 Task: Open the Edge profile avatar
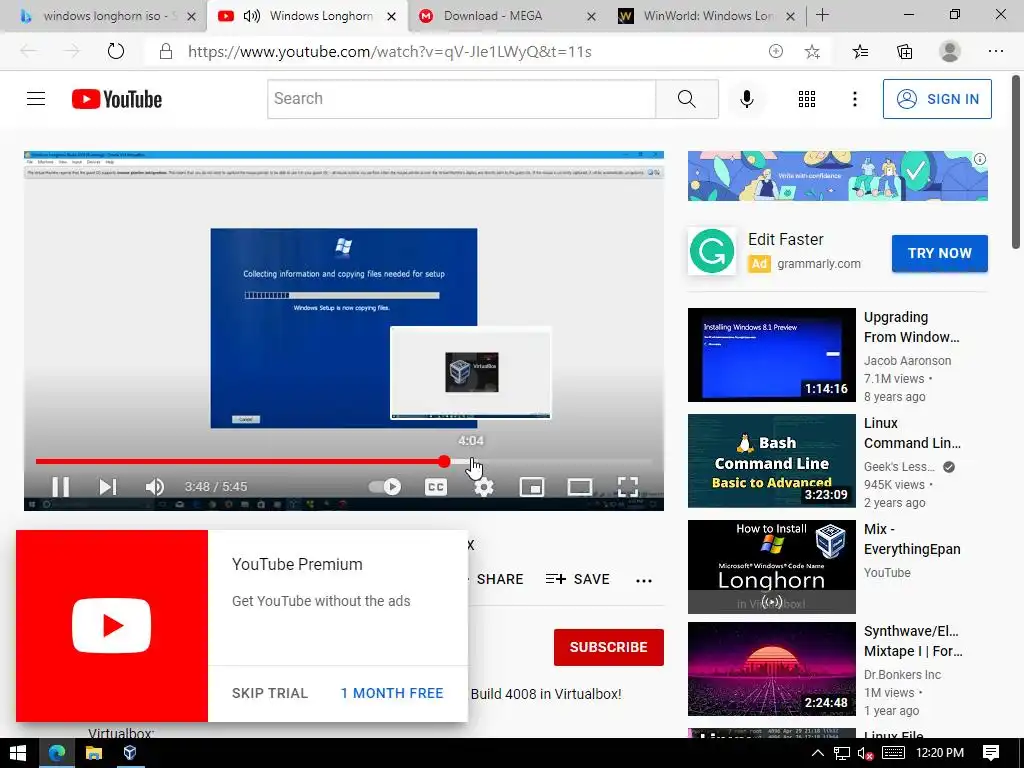point(950,51)
